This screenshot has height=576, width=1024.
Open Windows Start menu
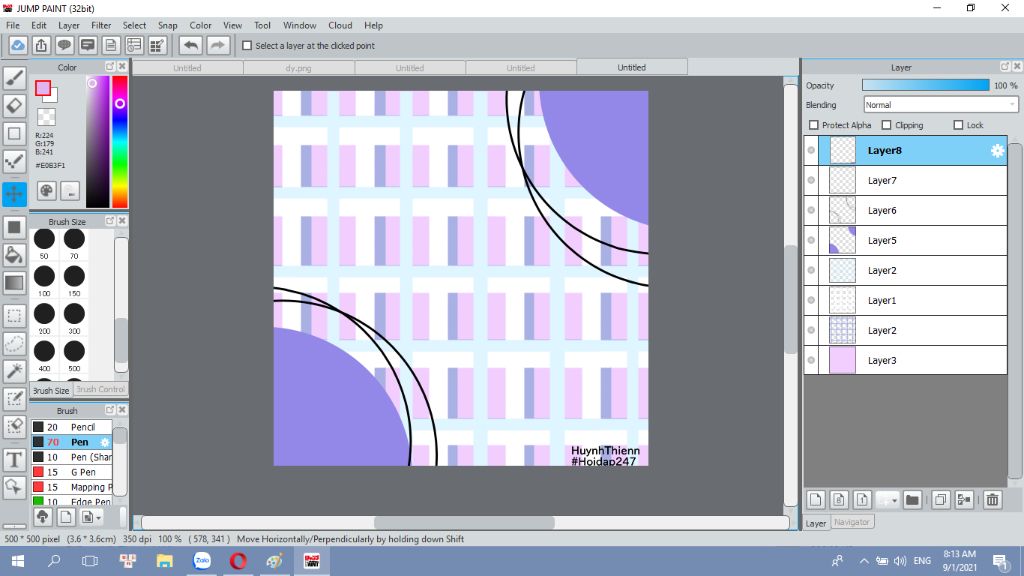coord(18,561)
